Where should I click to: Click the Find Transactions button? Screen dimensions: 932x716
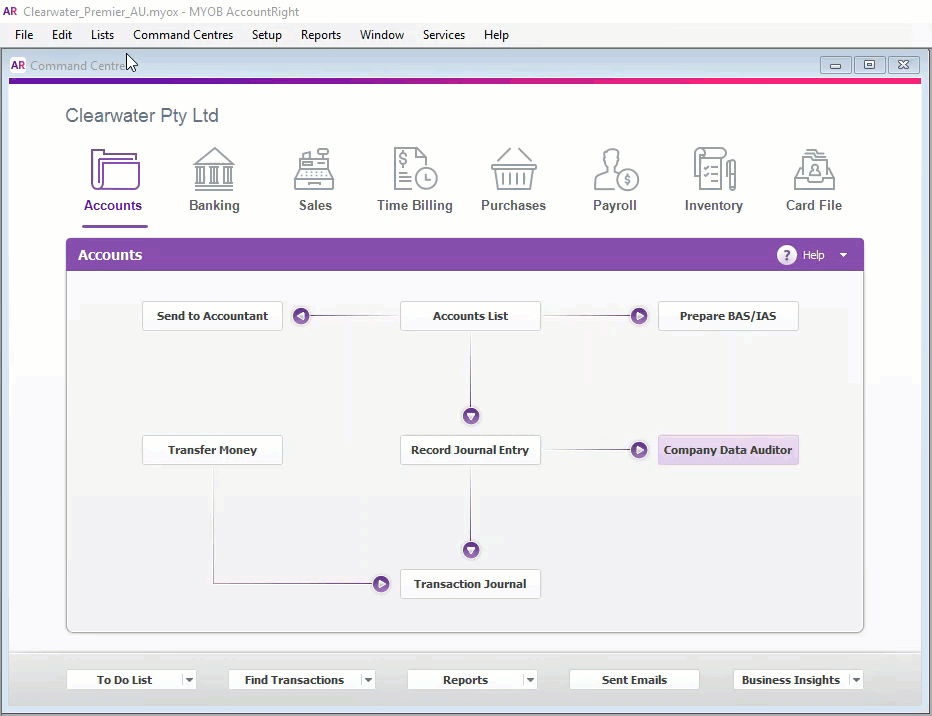294,680
